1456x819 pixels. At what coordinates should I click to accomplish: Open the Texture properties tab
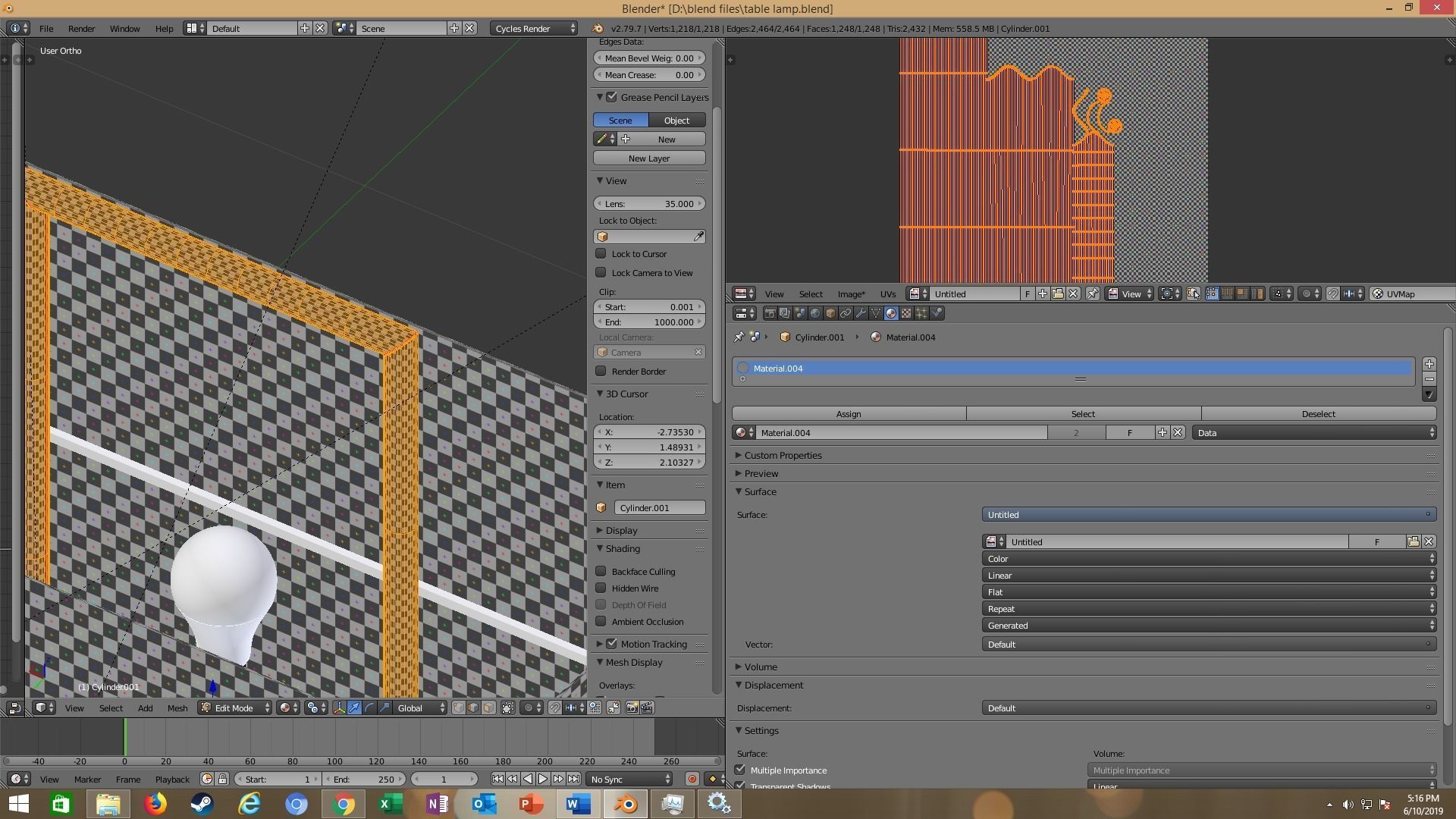click(906, 313)
